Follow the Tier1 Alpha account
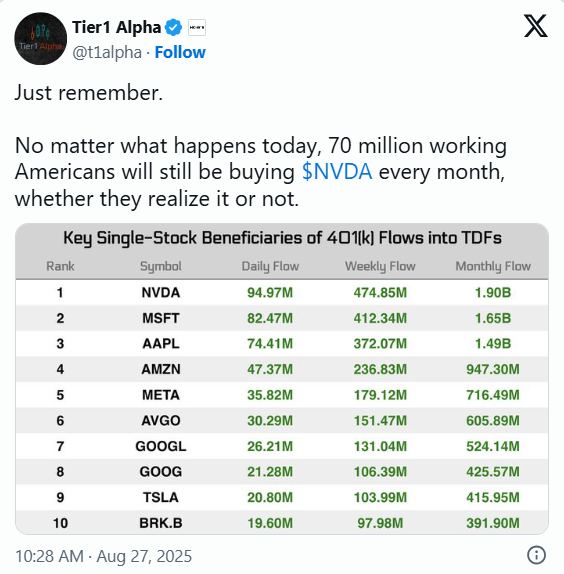 180,52
